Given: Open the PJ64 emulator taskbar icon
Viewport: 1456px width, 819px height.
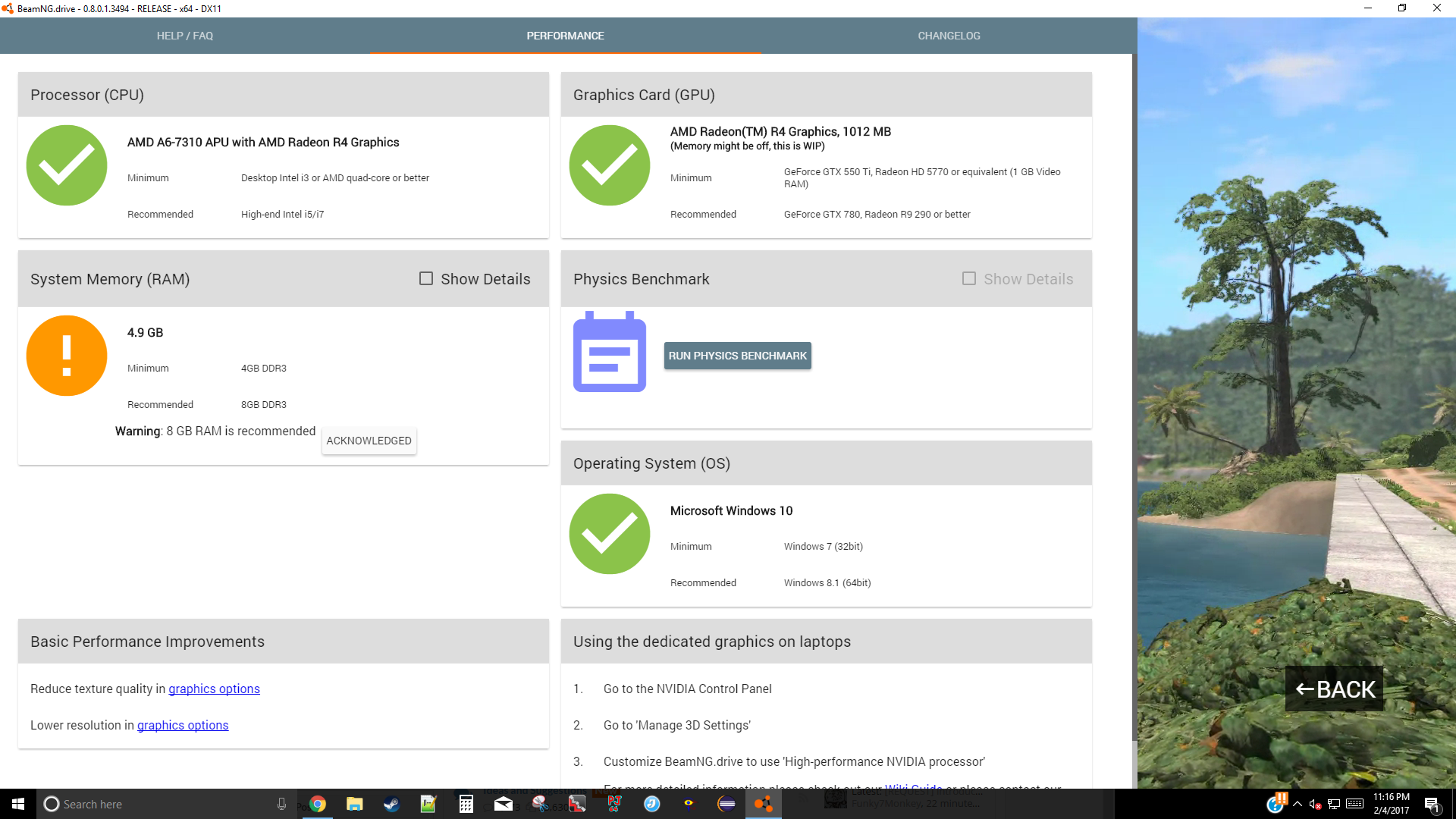Looking at the screenshot, I should point(614,804).
